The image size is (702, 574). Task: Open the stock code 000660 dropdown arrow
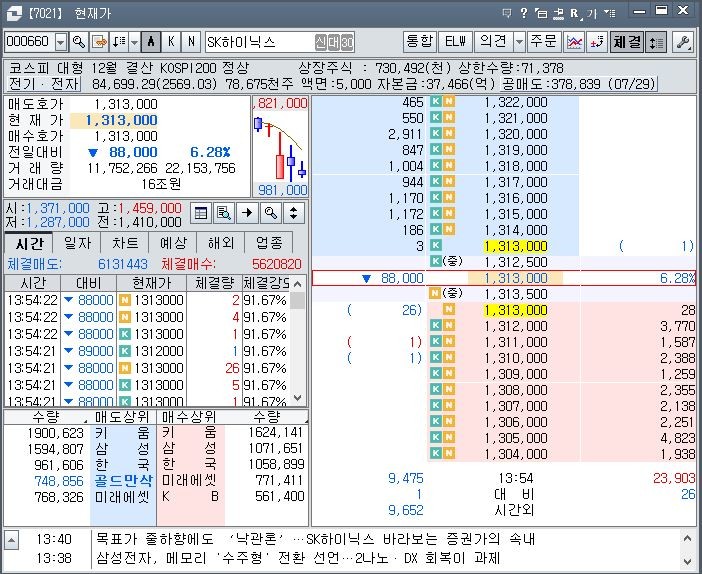[61, 43]
